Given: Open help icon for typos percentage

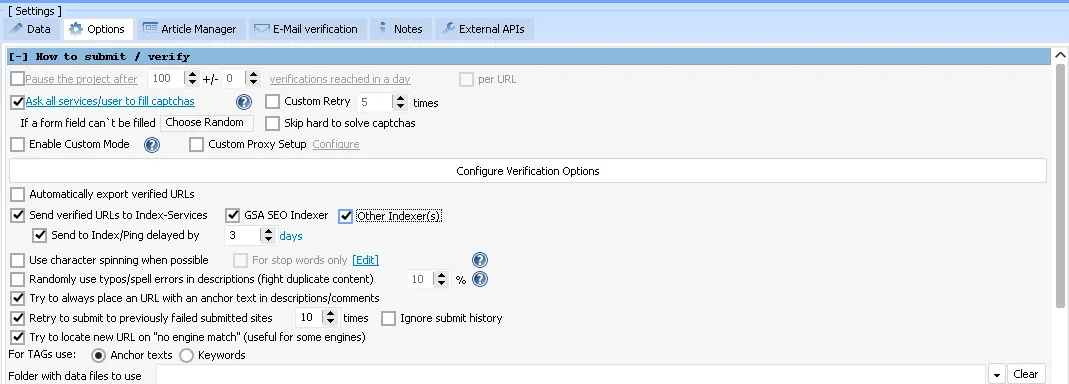Looking at the screenshot, I should [x=480, y=279].
